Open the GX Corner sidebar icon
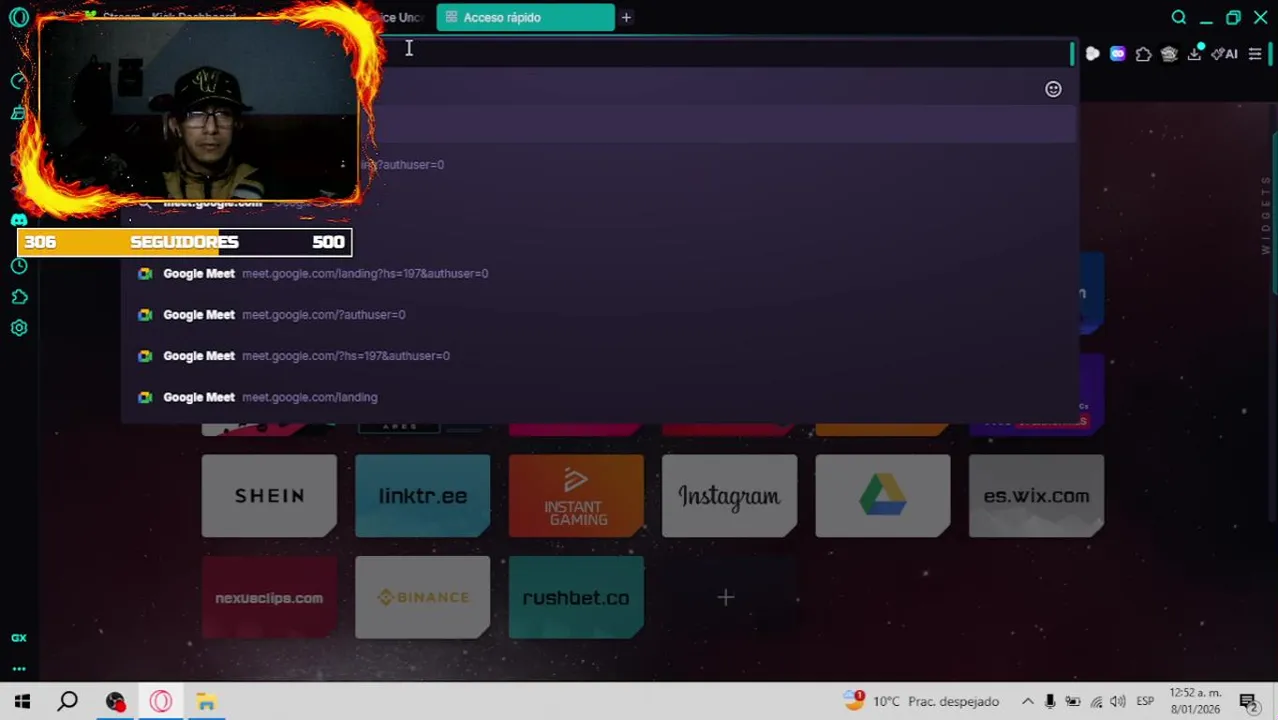Image resolution: width=1278 pixels, height=720 pixels. [19, 638]
